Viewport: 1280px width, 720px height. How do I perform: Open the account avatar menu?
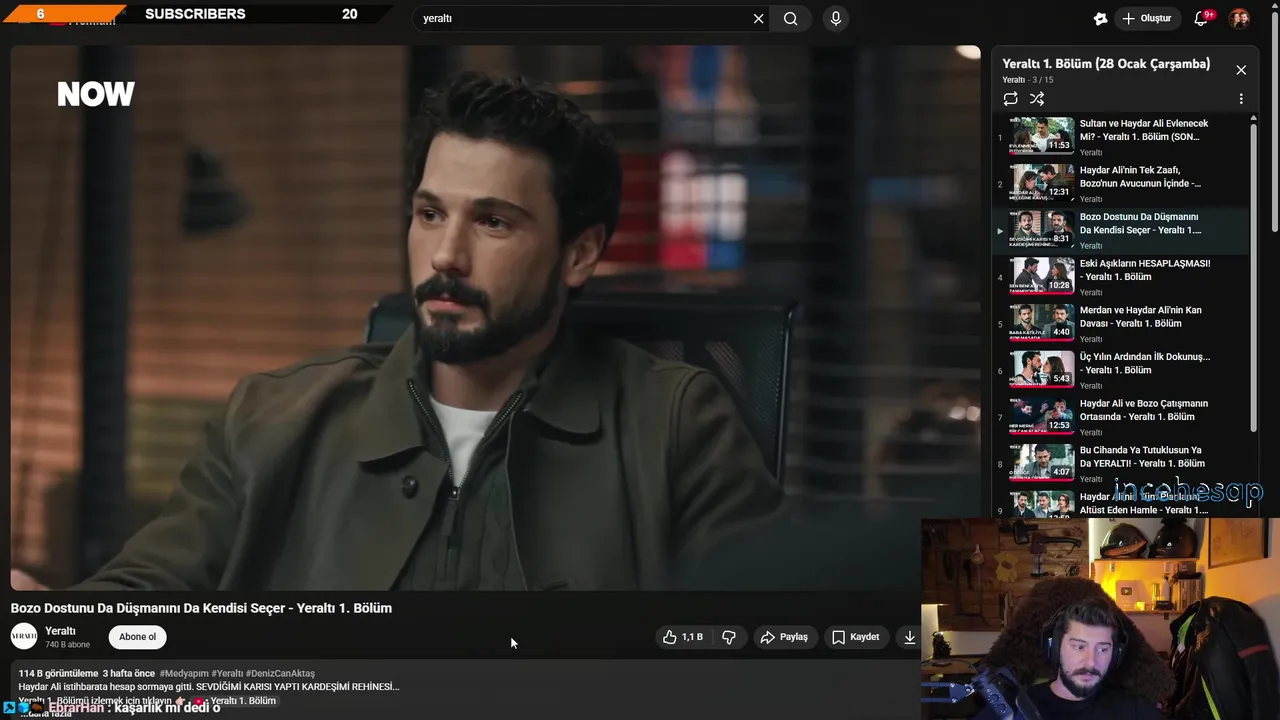point(1239,18)
